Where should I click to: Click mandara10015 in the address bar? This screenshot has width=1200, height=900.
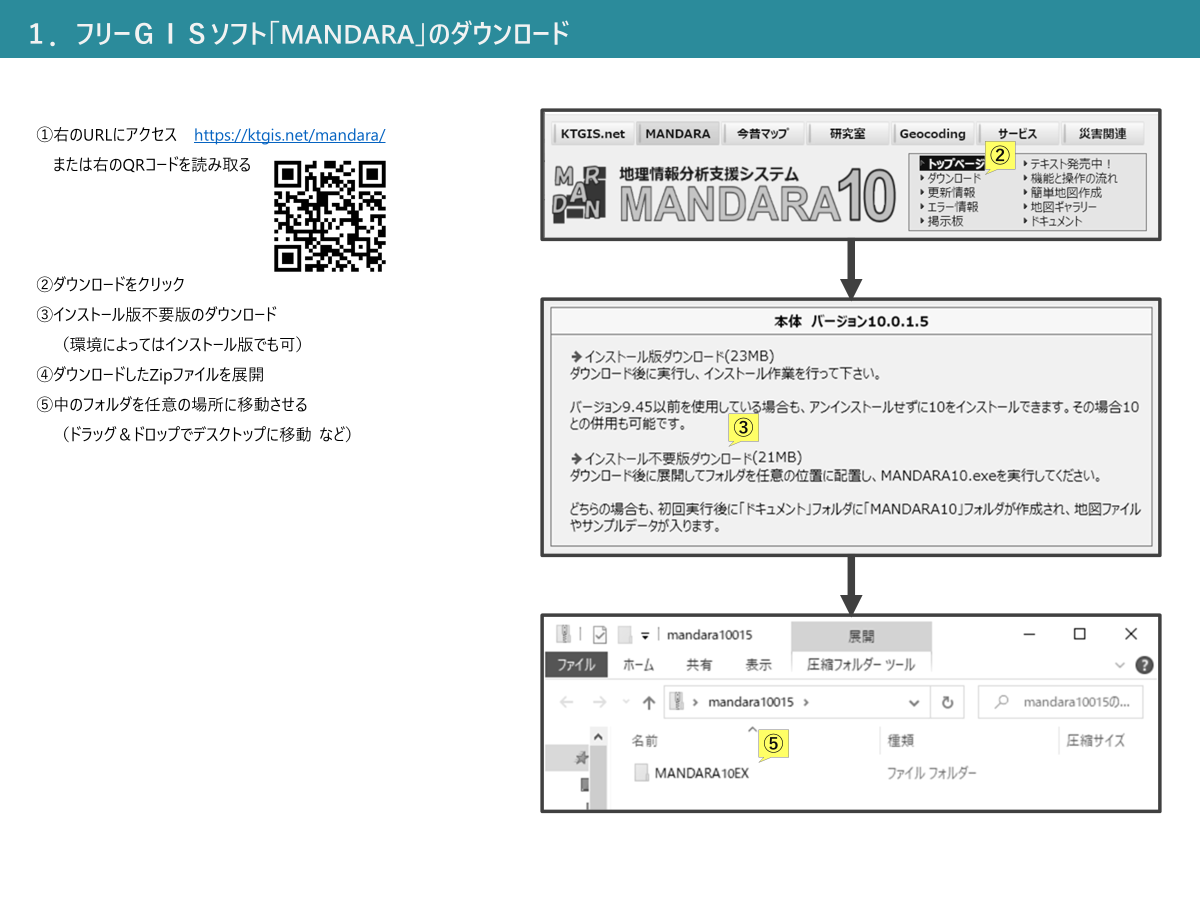pos(750,702)
